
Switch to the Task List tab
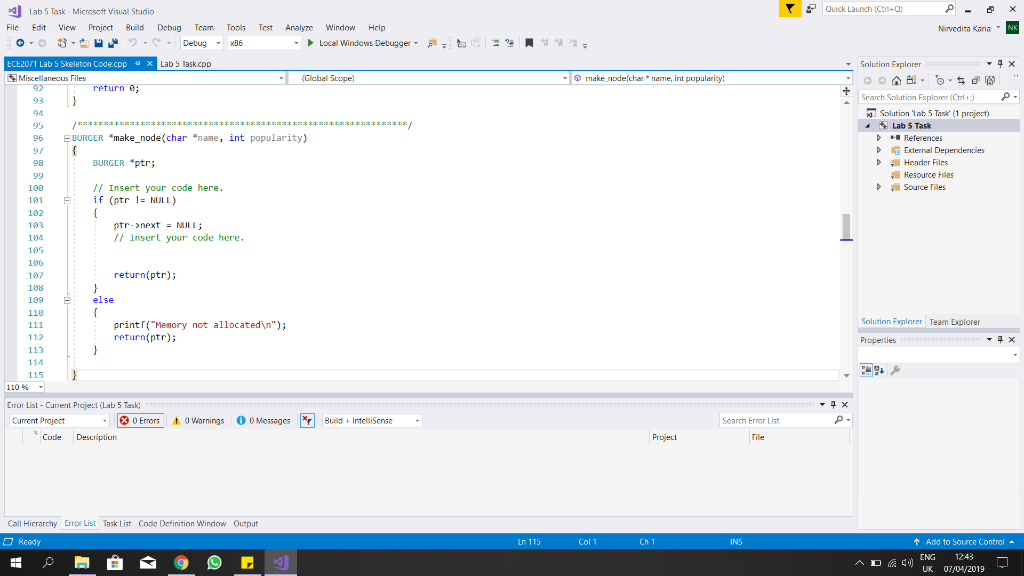click(x=117, y=524)
